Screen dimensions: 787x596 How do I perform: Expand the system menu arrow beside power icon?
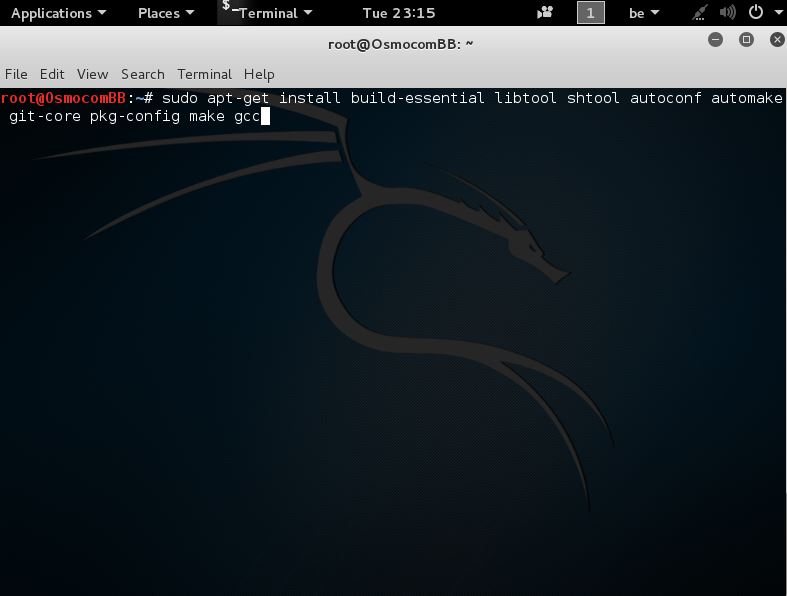(778, 12)
